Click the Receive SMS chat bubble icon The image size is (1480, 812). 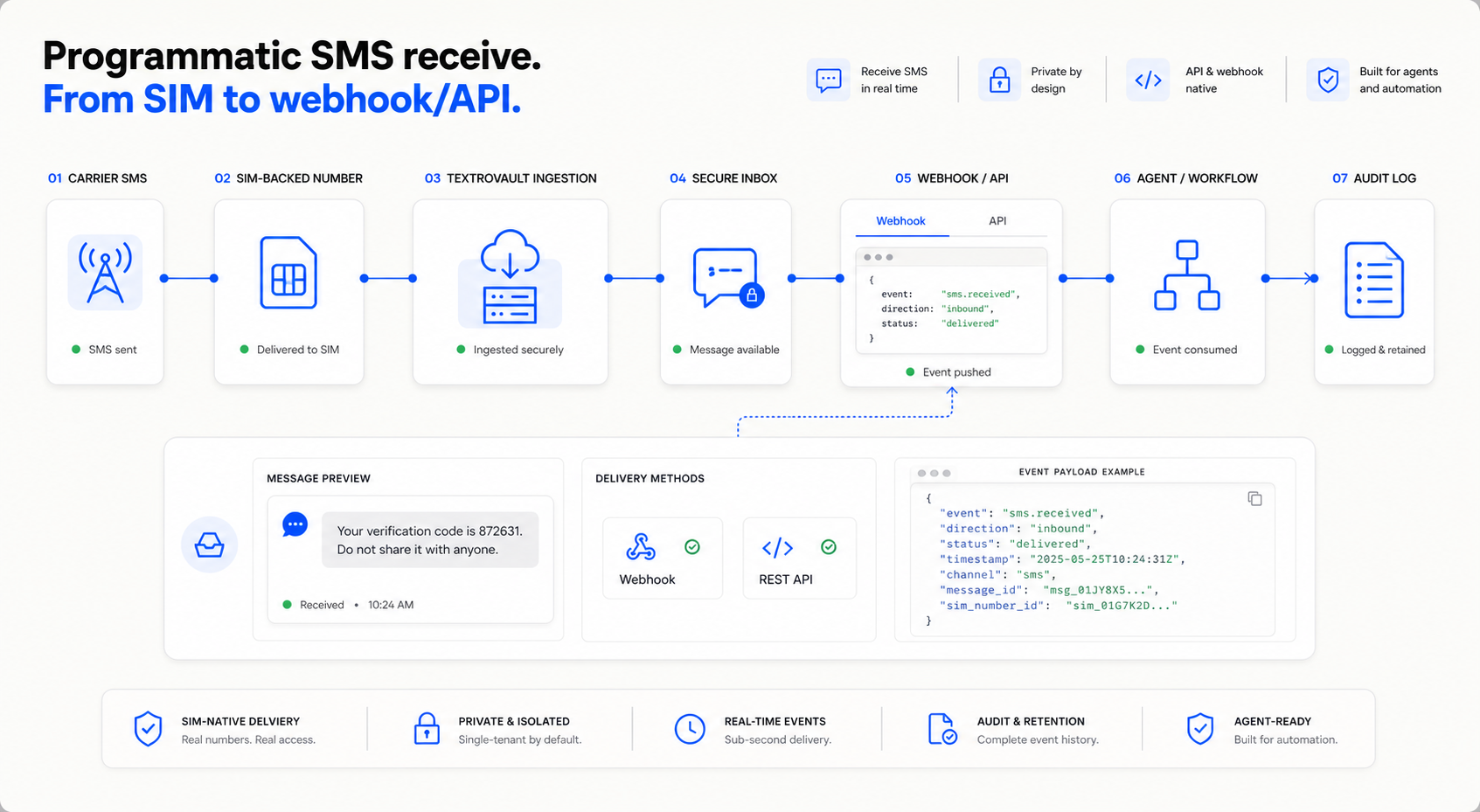828,80
